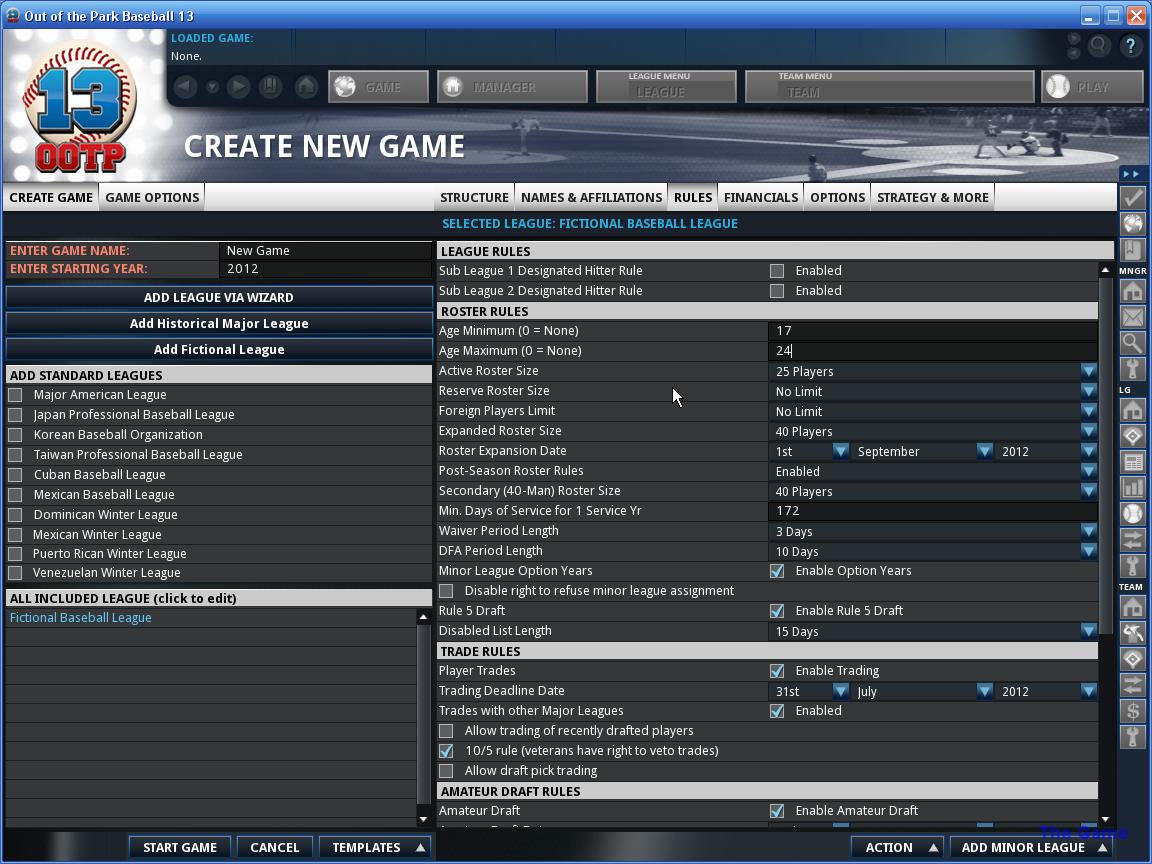
Task: Open the team finances dollar icon
Action: tap(1132, 711)
